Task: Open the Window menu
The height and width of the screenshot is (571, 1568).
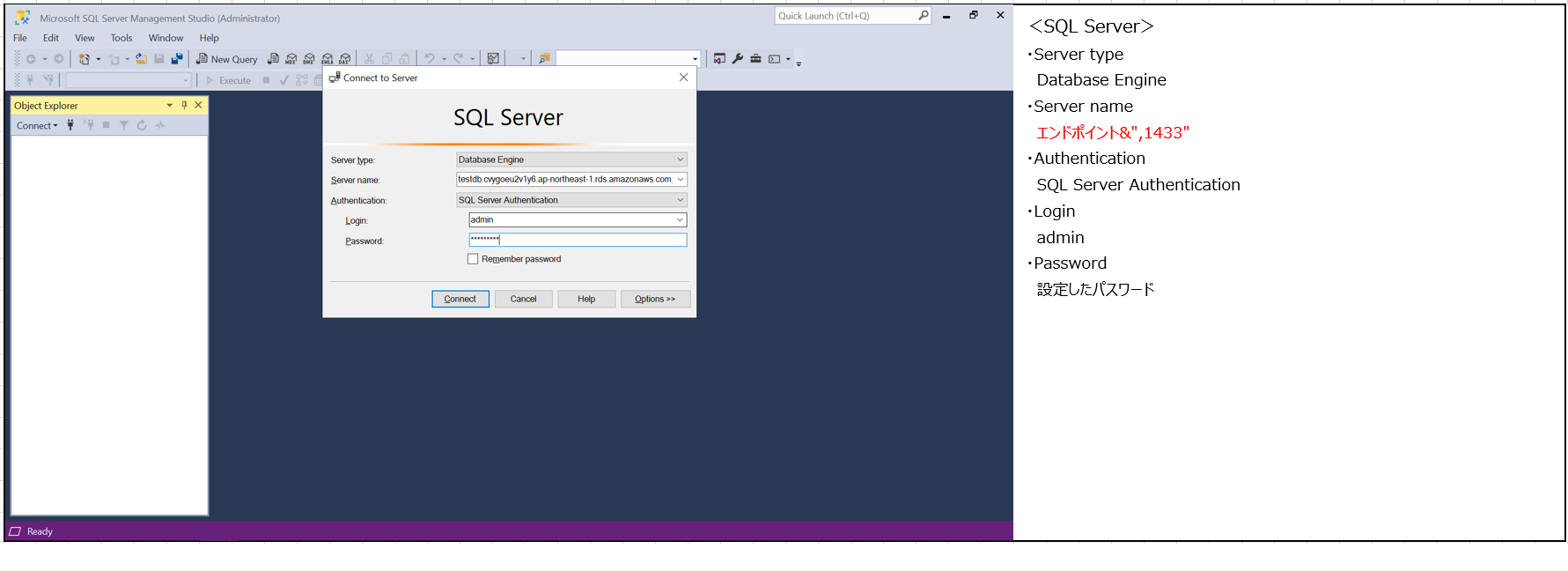Action: (x=166, y=38)
